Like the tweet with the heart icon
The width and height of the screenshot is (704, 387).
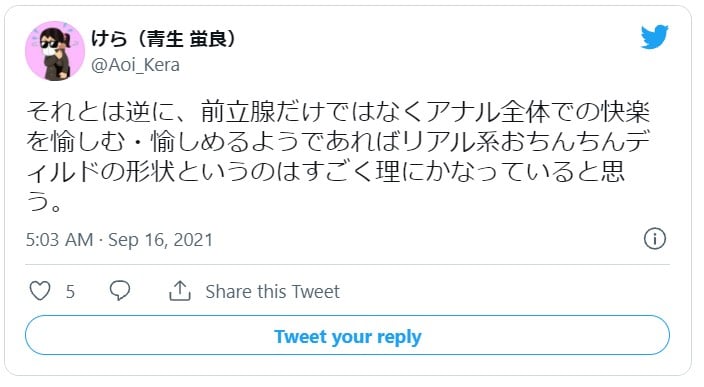(x=40, y=291)
